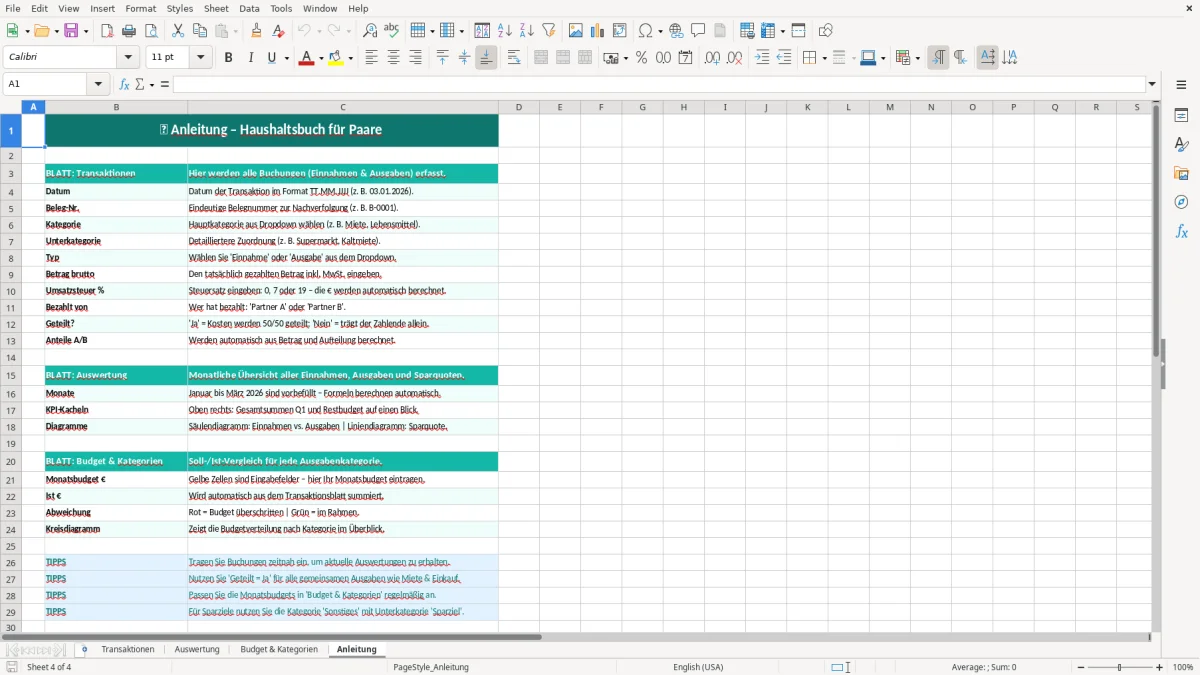Screen dimensions: 1200x675
Task: Open the Sheet menu
Action: [x=216, y=8]
